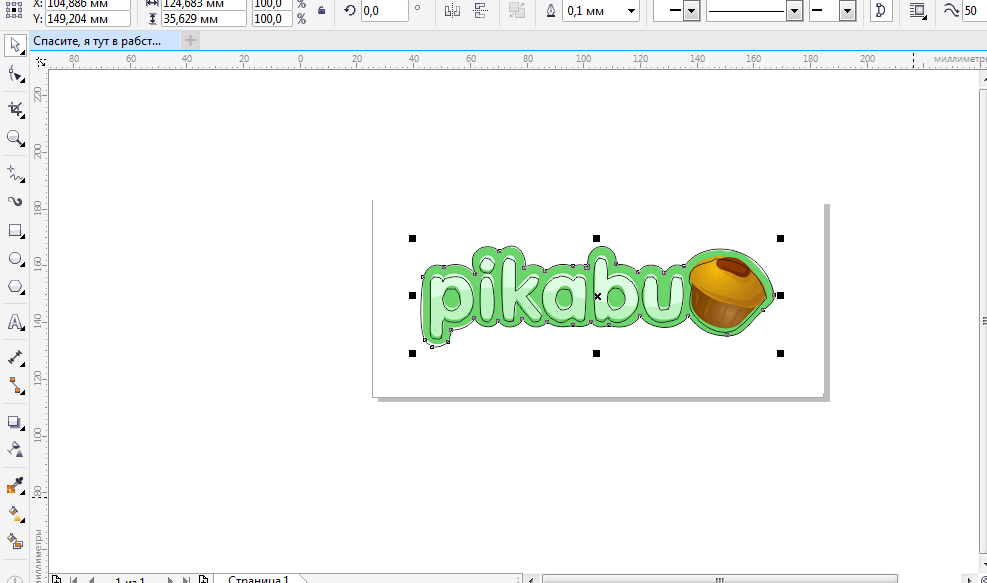
Task: Switch to the Страница 1 page tab
Action: (258, 579)
